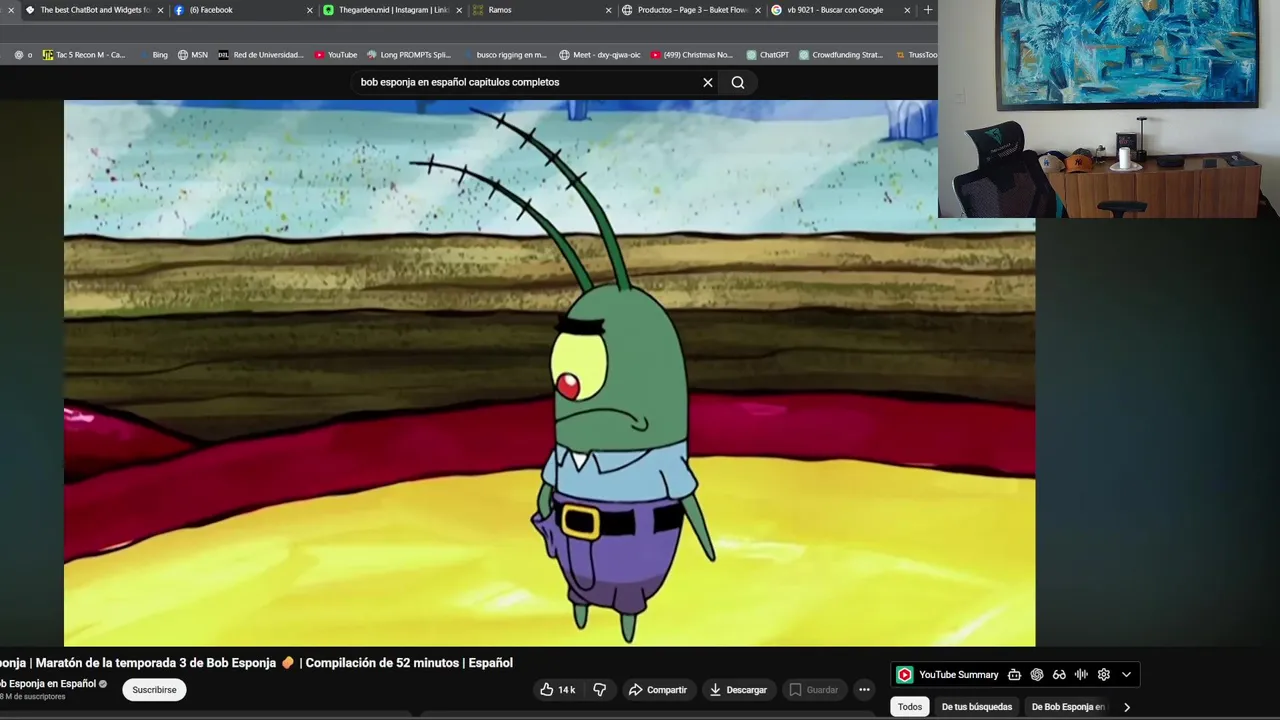
Task: Show more filter chips with right arrow
Action: (x=1127, y=707)
